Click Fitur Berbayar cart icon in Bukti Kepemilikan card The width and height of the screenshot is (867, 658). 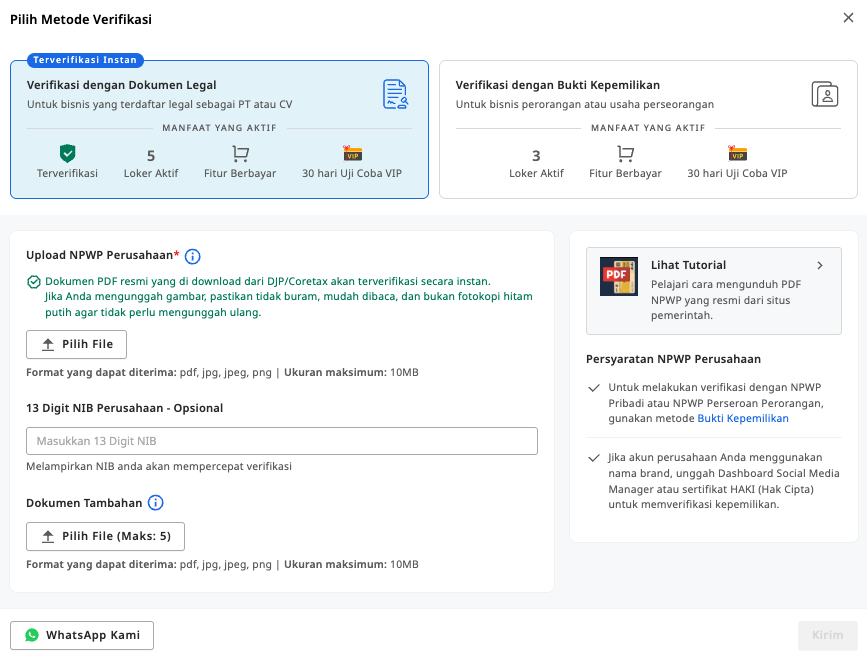click(625, 153)
